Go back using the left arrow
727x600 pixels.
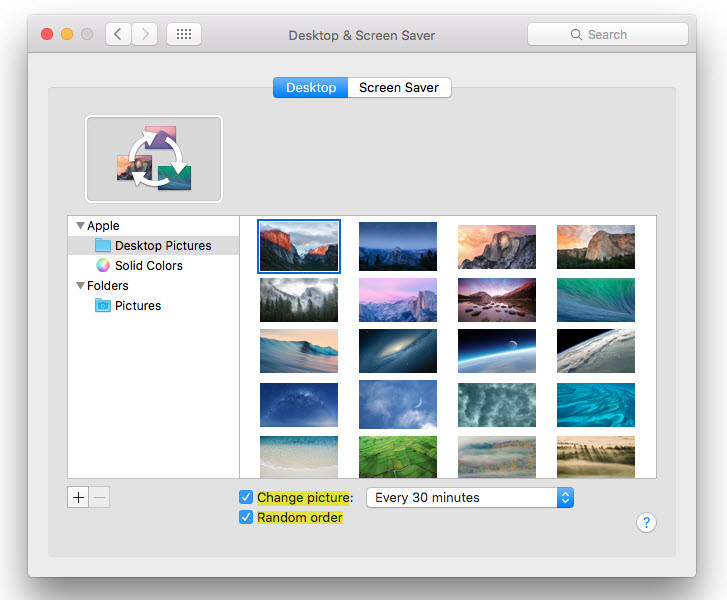point(118,34)
